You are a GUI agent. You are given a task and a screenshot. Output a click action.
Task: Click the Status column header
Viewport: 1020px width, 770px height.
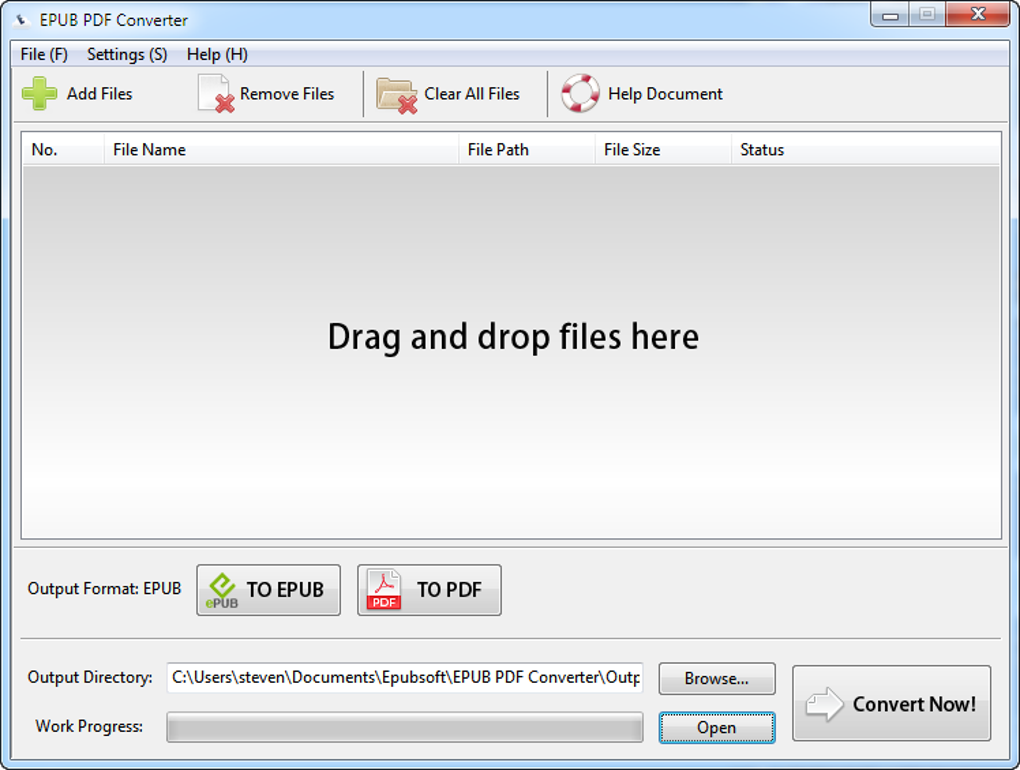click(866, 150)
